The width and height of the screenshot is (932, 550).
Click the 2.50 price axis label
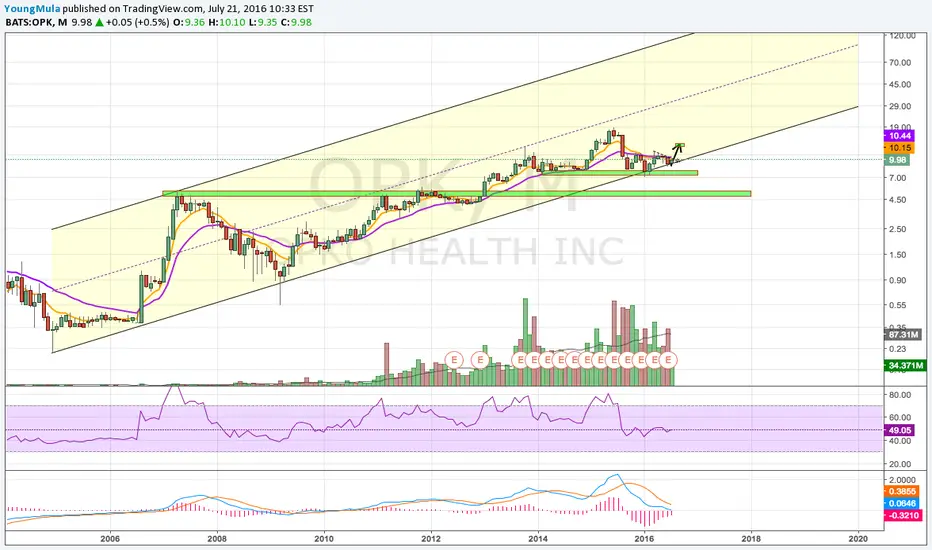(x=898, y=229)
